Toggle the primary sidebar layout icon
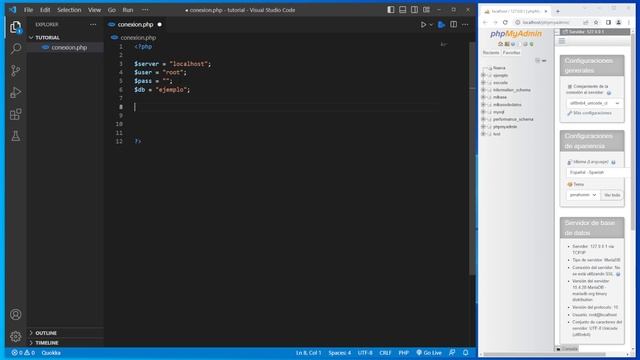 (x=391, y=10)
